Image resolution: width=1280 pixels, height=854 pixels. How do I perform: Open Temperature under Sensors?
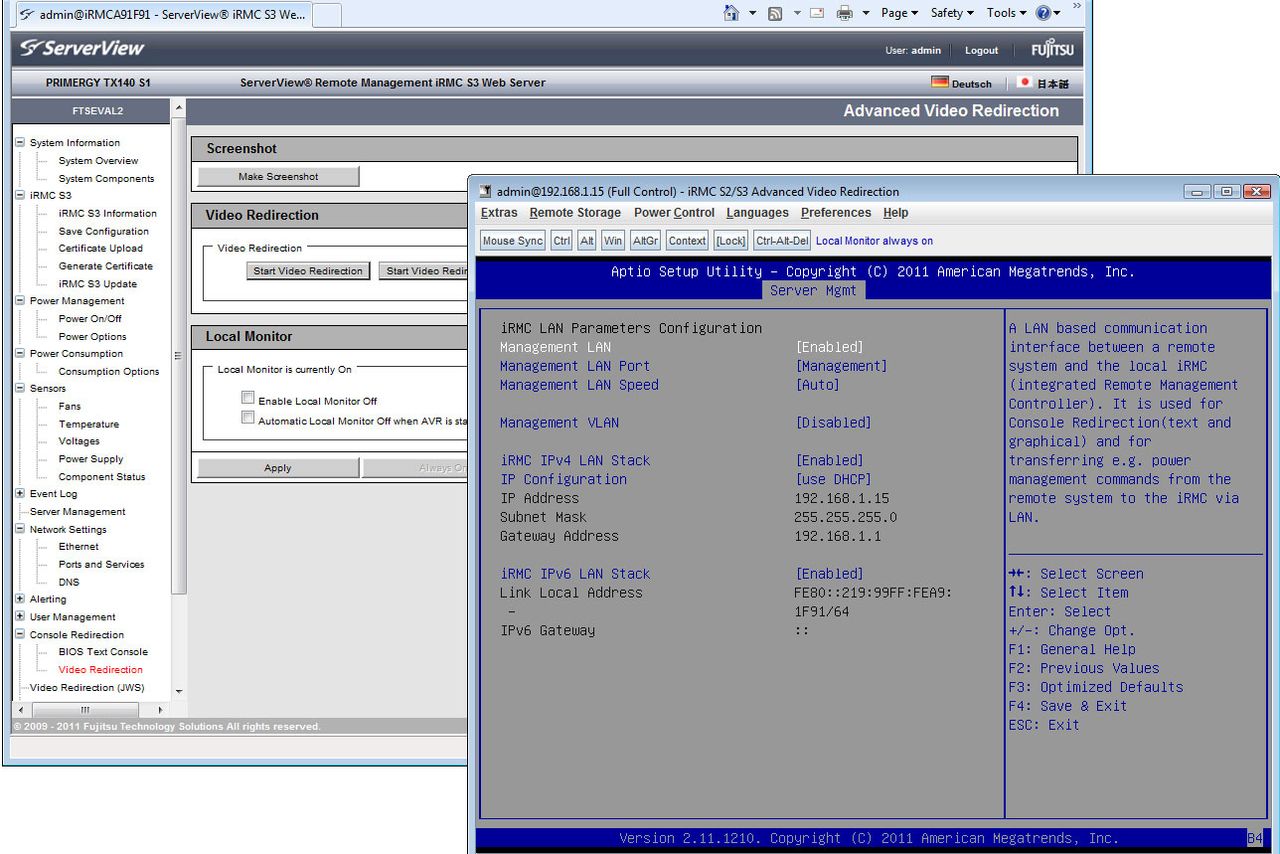pyautogui.click(x=88, y=424)
